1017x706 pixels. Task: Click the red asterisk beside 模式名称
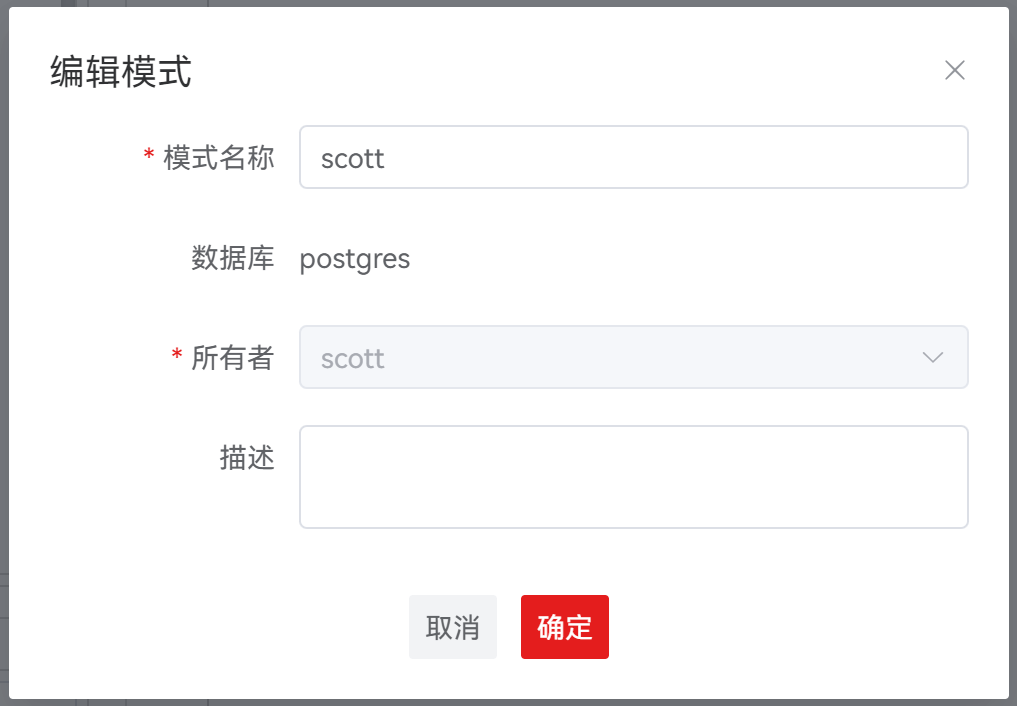[149, 155]
